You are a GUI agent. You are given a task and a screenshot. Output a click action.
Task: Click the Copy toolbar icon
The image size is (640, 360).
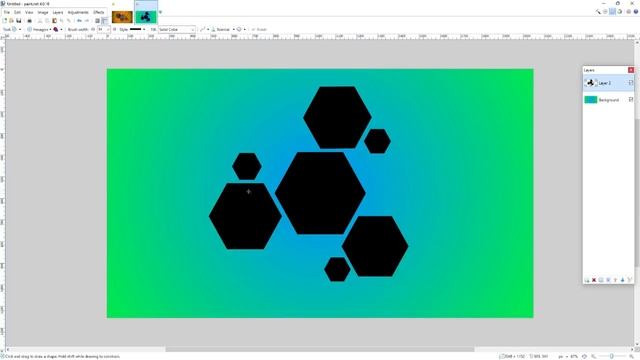tap(47, 20)
